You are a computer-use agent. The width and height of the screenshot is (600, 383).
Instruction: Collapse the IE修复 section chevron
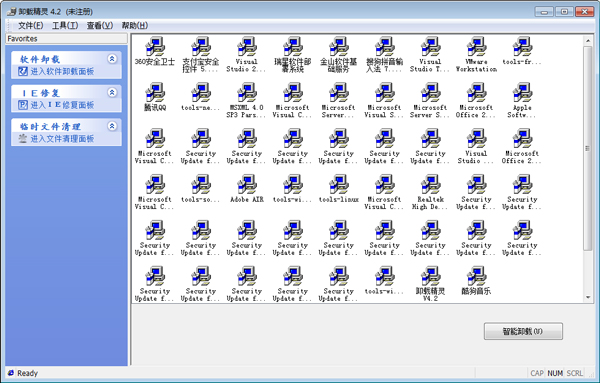tap(112, 92)
